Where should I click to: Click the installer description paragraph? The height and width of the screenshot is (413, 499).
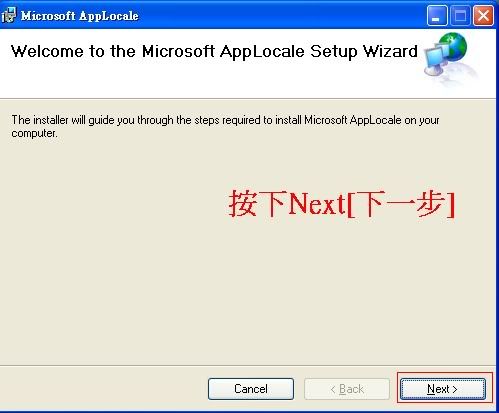point(225,126)
